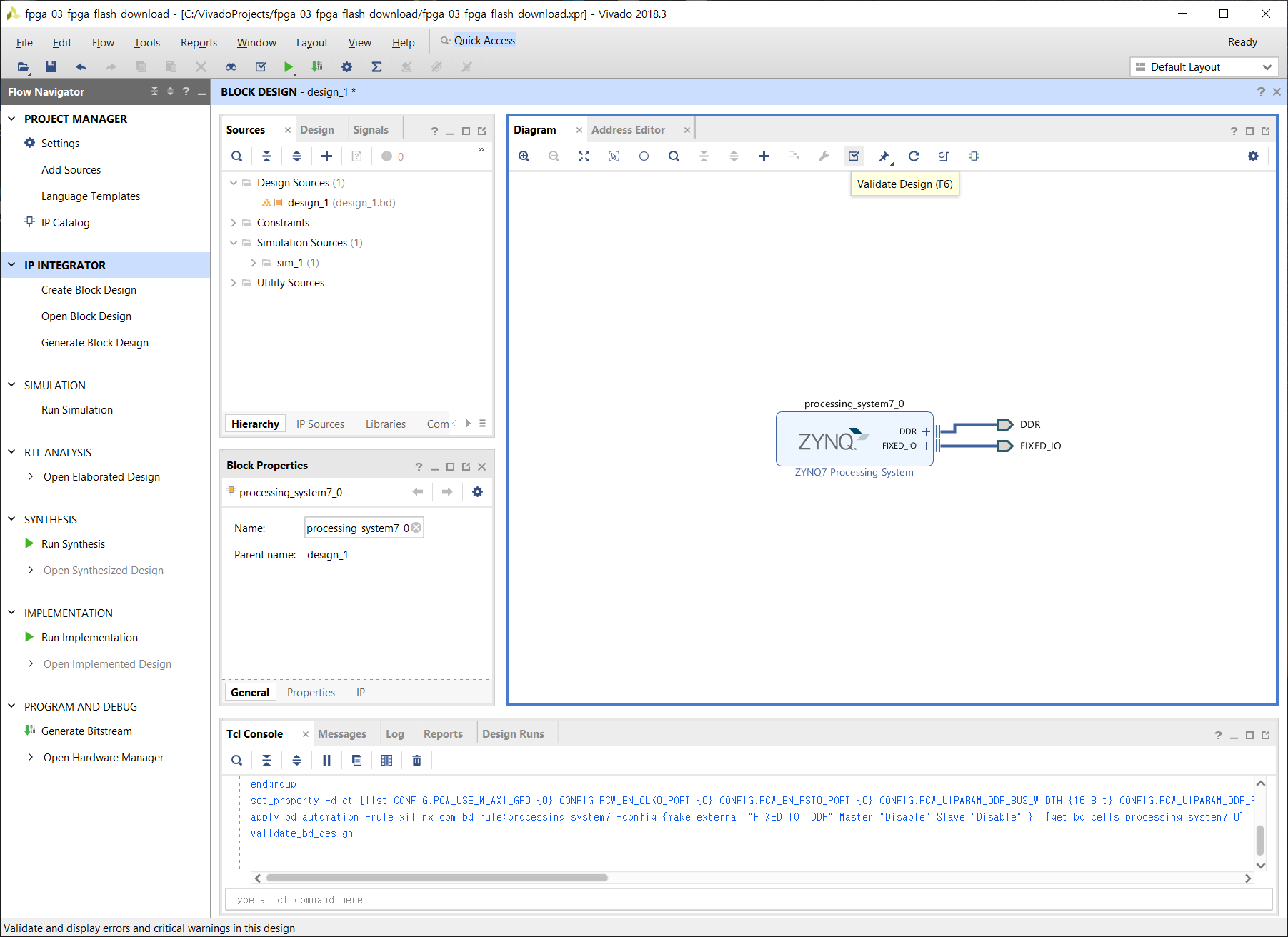This screenshot has width=1288, height=937.
Task: Switch to IP Sources tab in Sources
Action: pos(320,424)
